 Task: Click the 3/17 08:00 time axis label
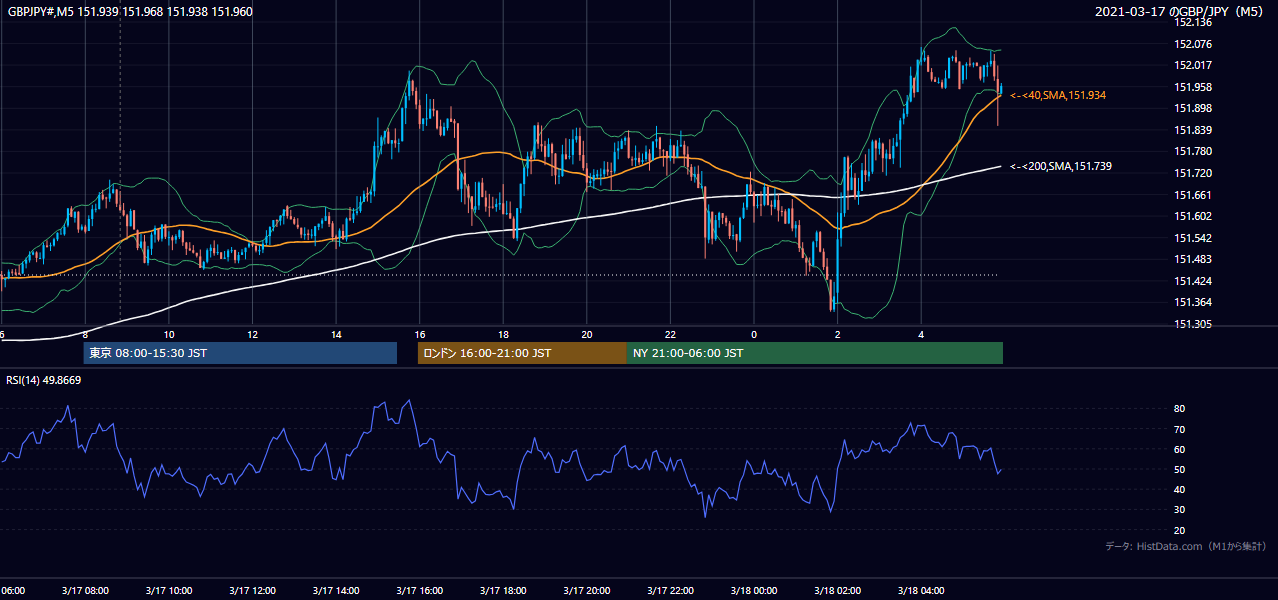(86, 590)
